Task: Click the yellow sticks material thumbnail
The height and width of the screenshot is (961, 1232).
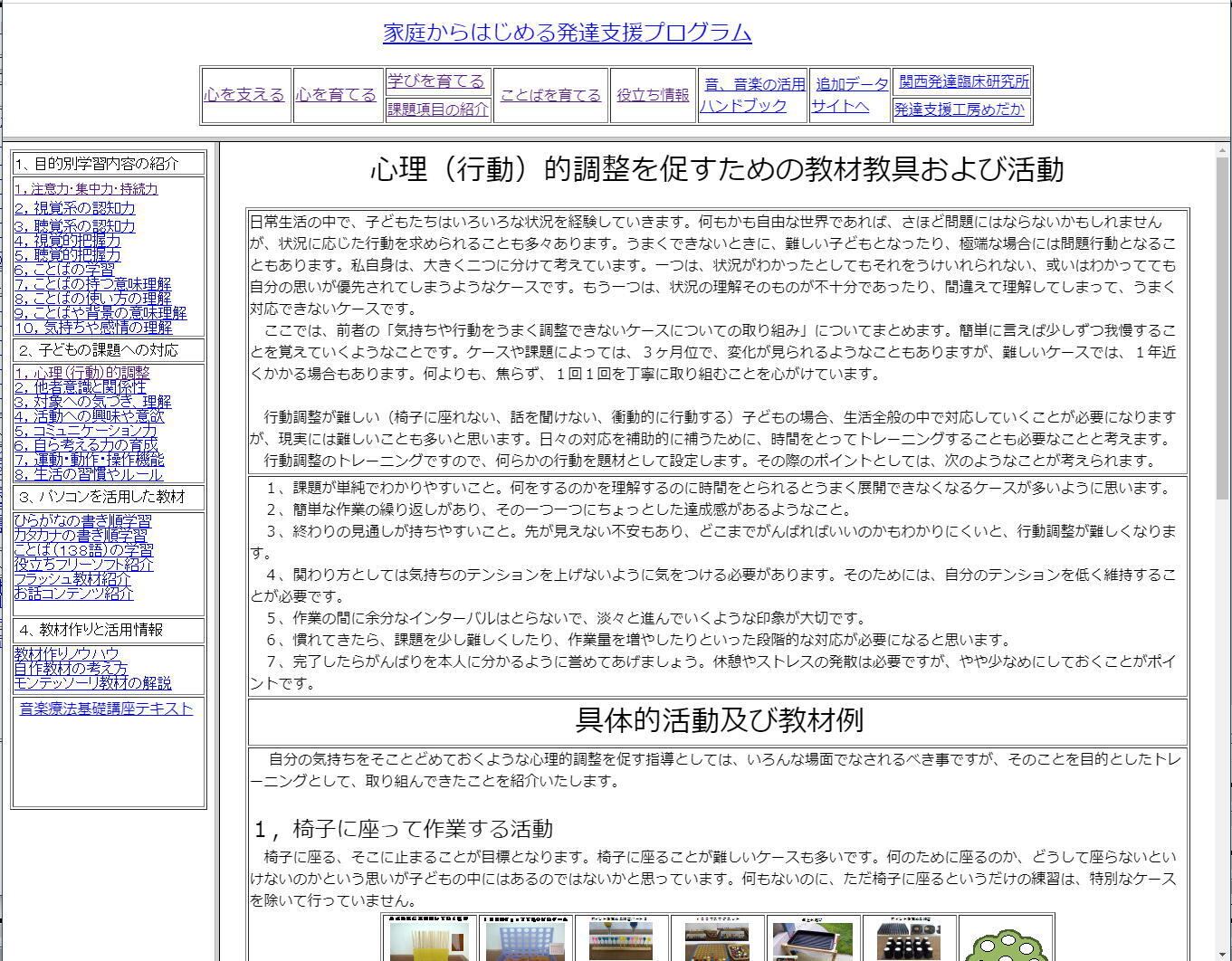Action: coord(429,938)
